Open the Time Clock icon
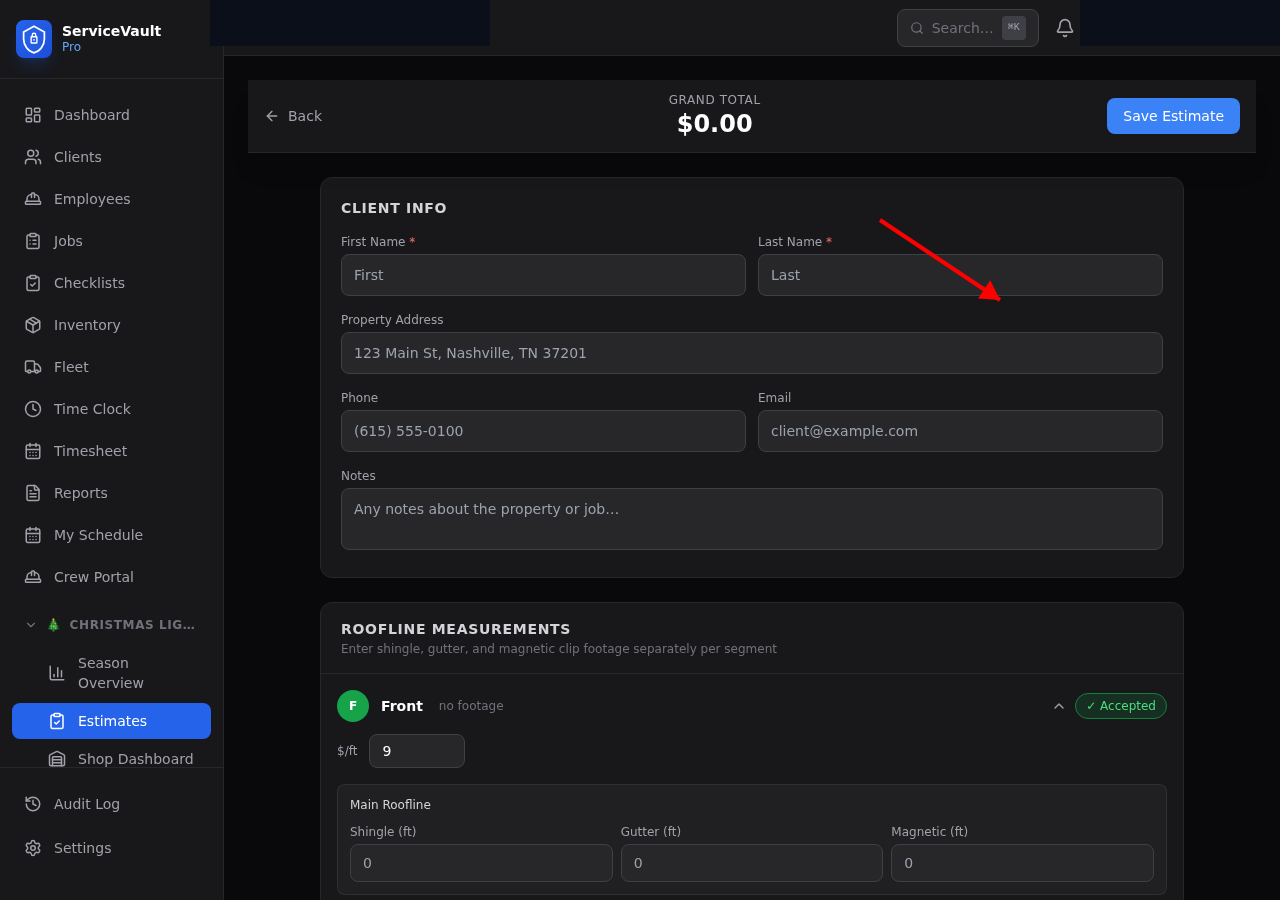This screenshot has width=1280, height=900. pyautogui.click(x=33, y=408)
